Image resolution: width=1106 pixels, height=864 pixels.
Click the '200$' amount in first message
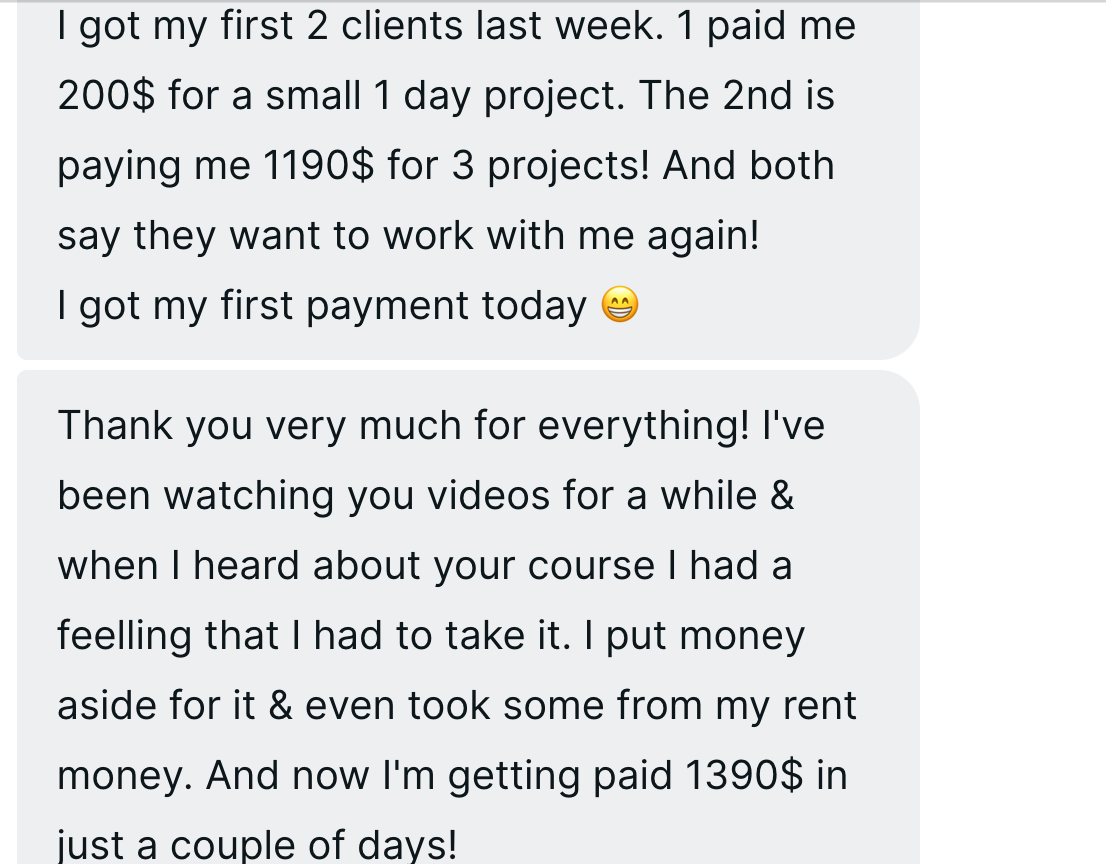click(106, 96)
